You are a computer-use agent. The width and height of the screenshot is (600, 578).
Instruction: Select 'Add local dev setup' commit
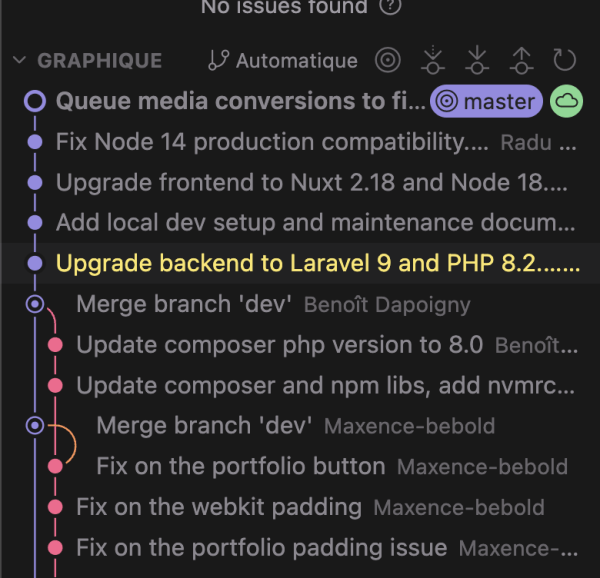coord(300,223)
